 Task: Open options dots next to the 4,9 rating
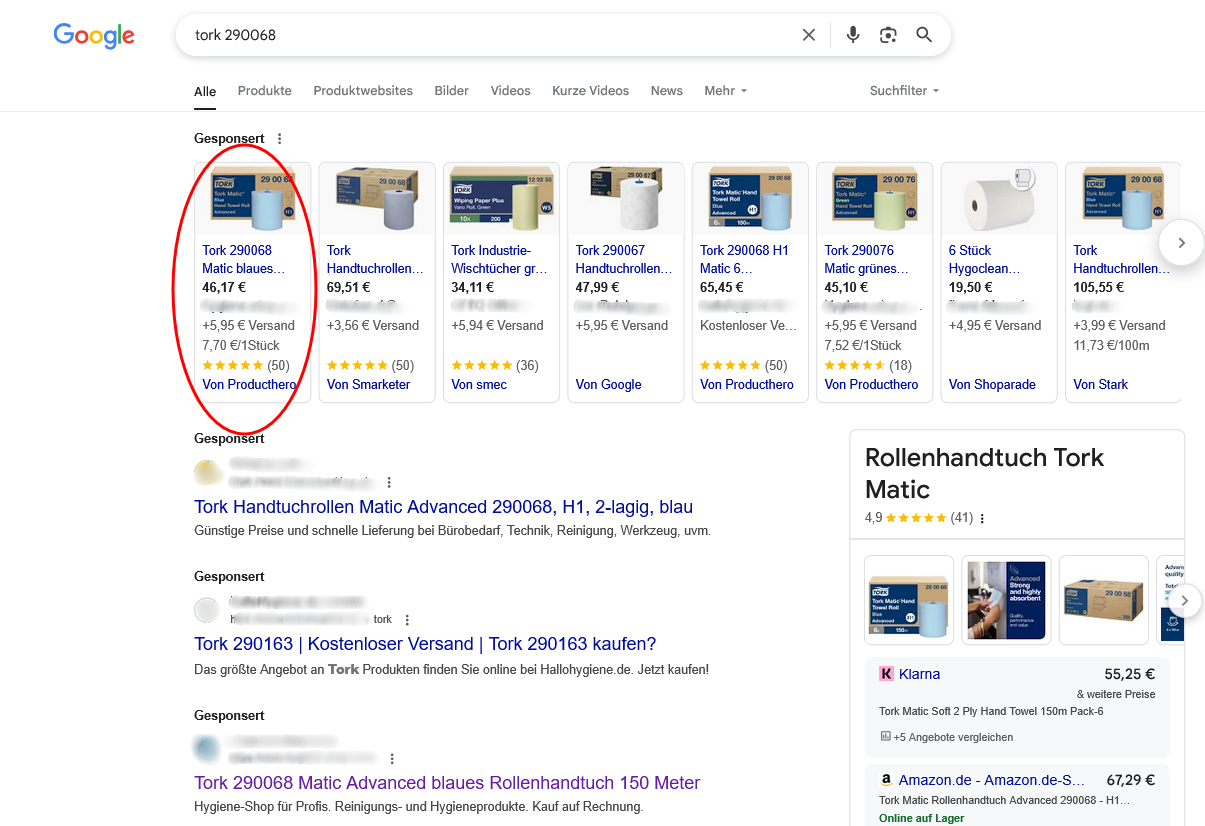coord(983,518)
